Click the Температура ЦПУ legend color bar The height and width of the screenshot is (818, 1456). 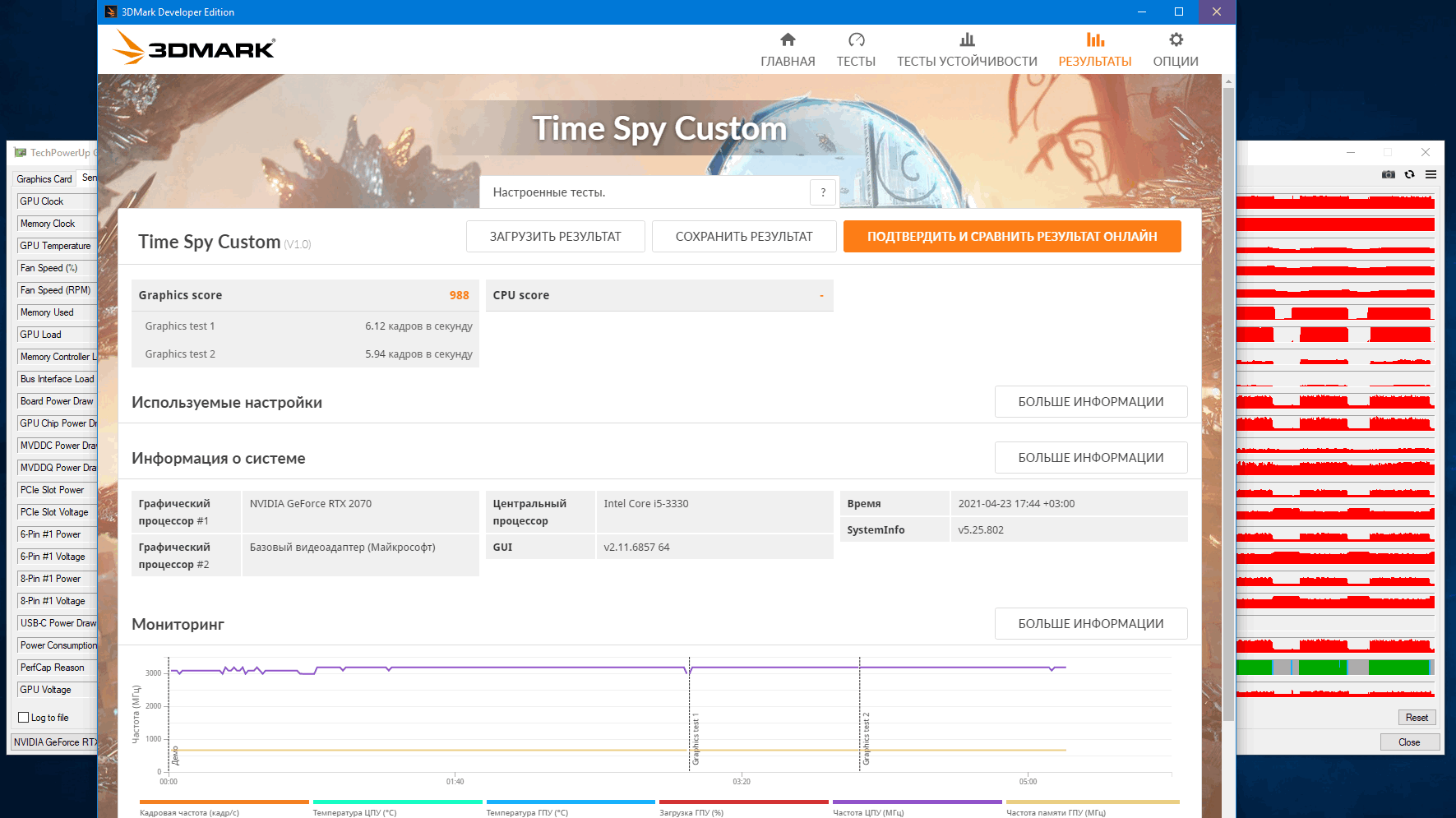point(397,802)
